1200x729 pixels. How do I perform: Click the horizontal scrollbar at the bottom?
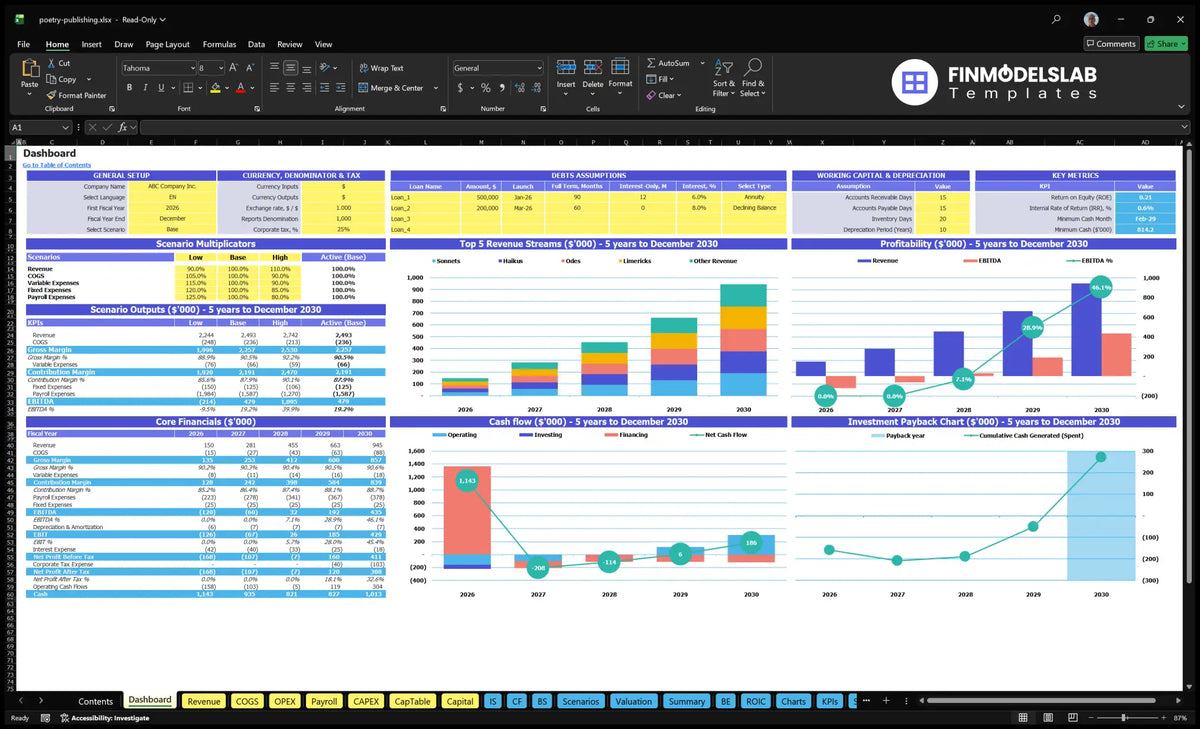1040,701
